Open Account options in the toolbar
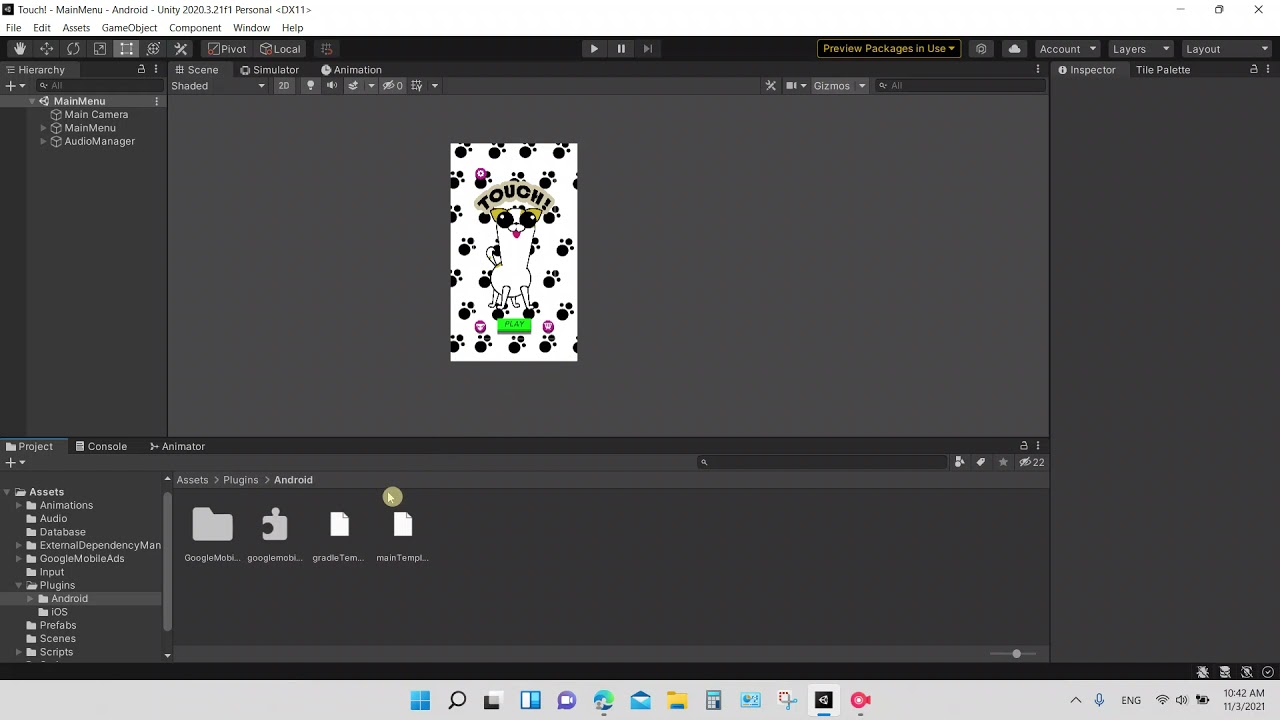This screenshot has width=1280, height=720. [1066, 48]
